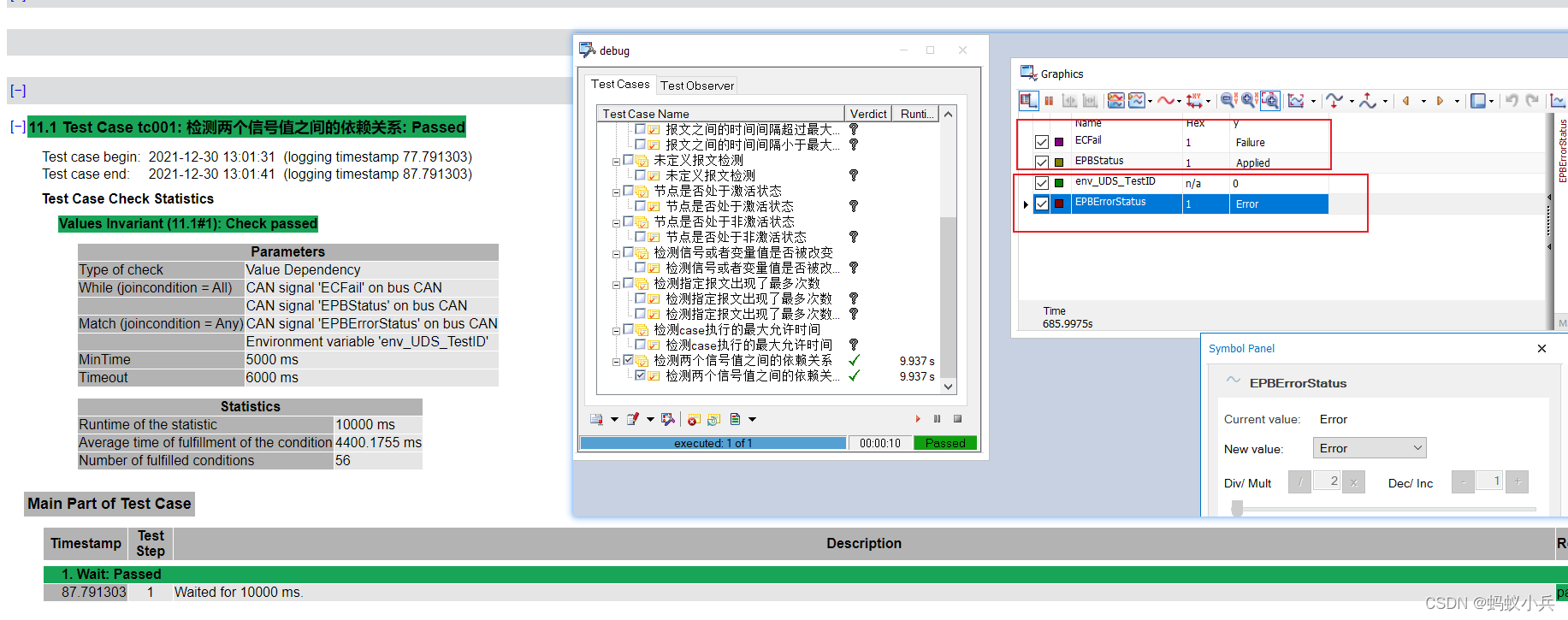Activate the zoom rectangle tool in Graphics
Viewport: 1568px width, 620px height.
pyautogui.click(x=1270, y=101)
